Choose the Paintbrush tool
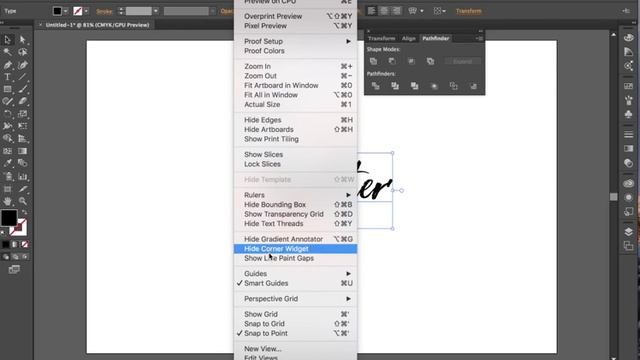This screenshot has width=640, height=360. (22, 89)
